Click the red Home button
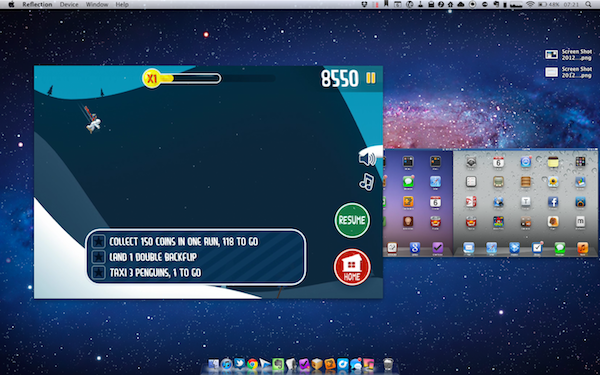 click(352, 267)
